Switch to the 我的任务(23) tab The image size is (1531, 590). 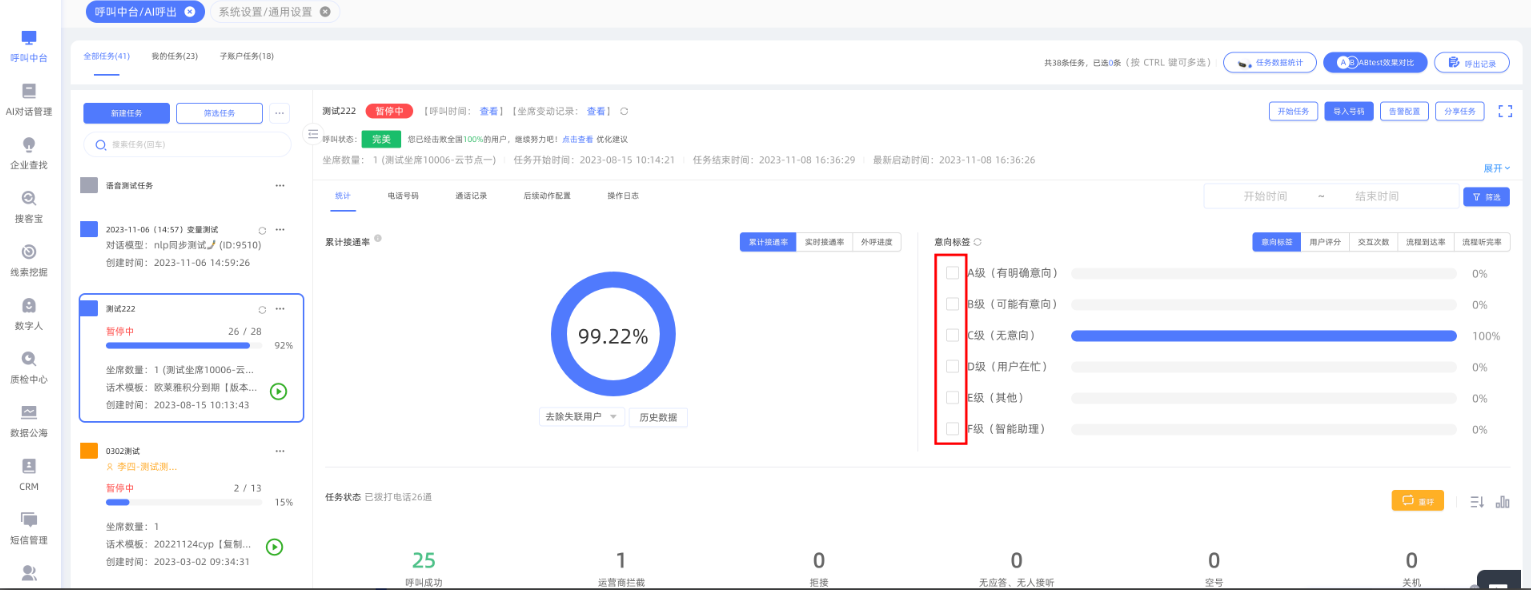click(x=175, y=56)
